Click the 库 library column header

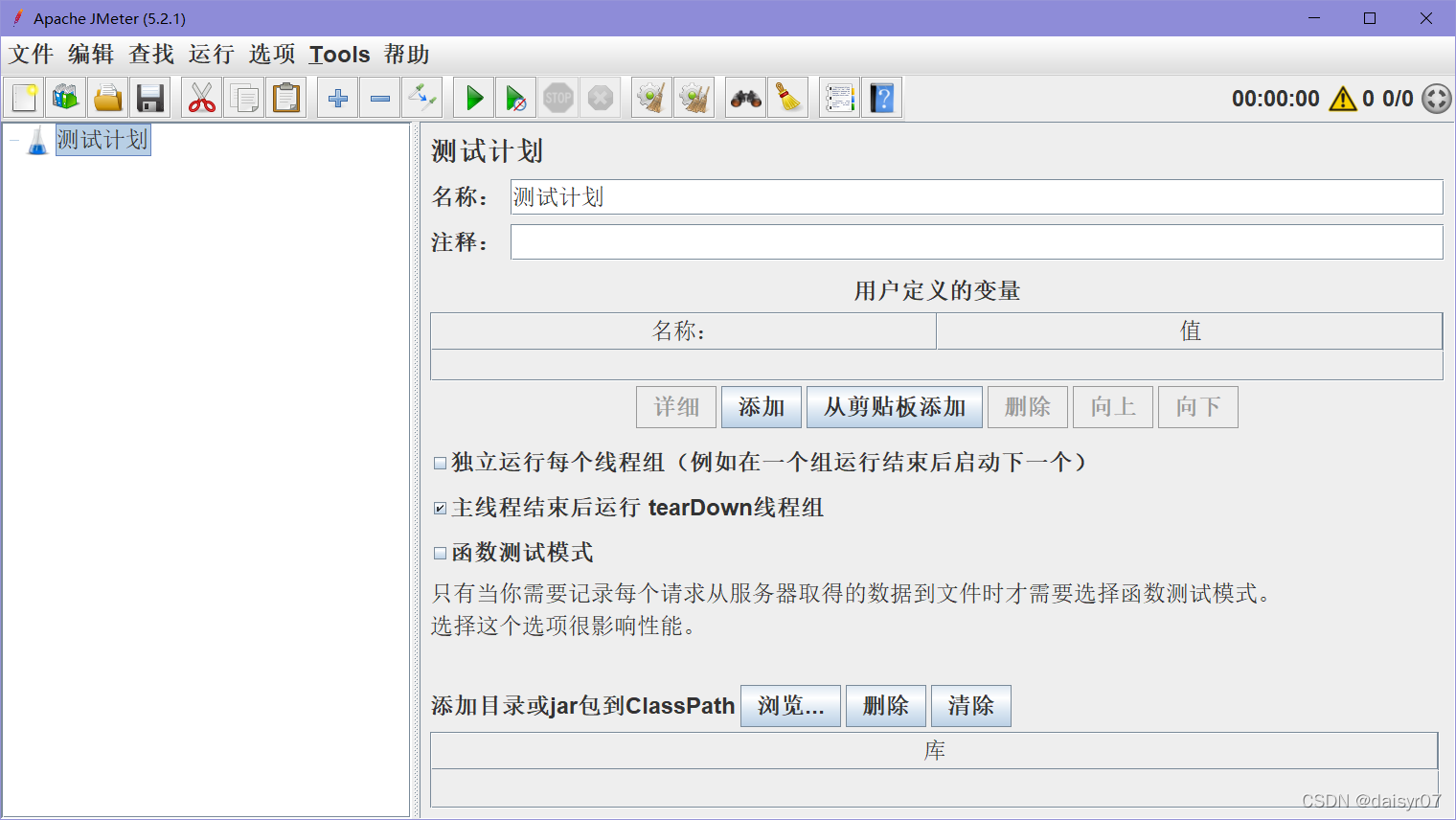[x=934, y=751]
